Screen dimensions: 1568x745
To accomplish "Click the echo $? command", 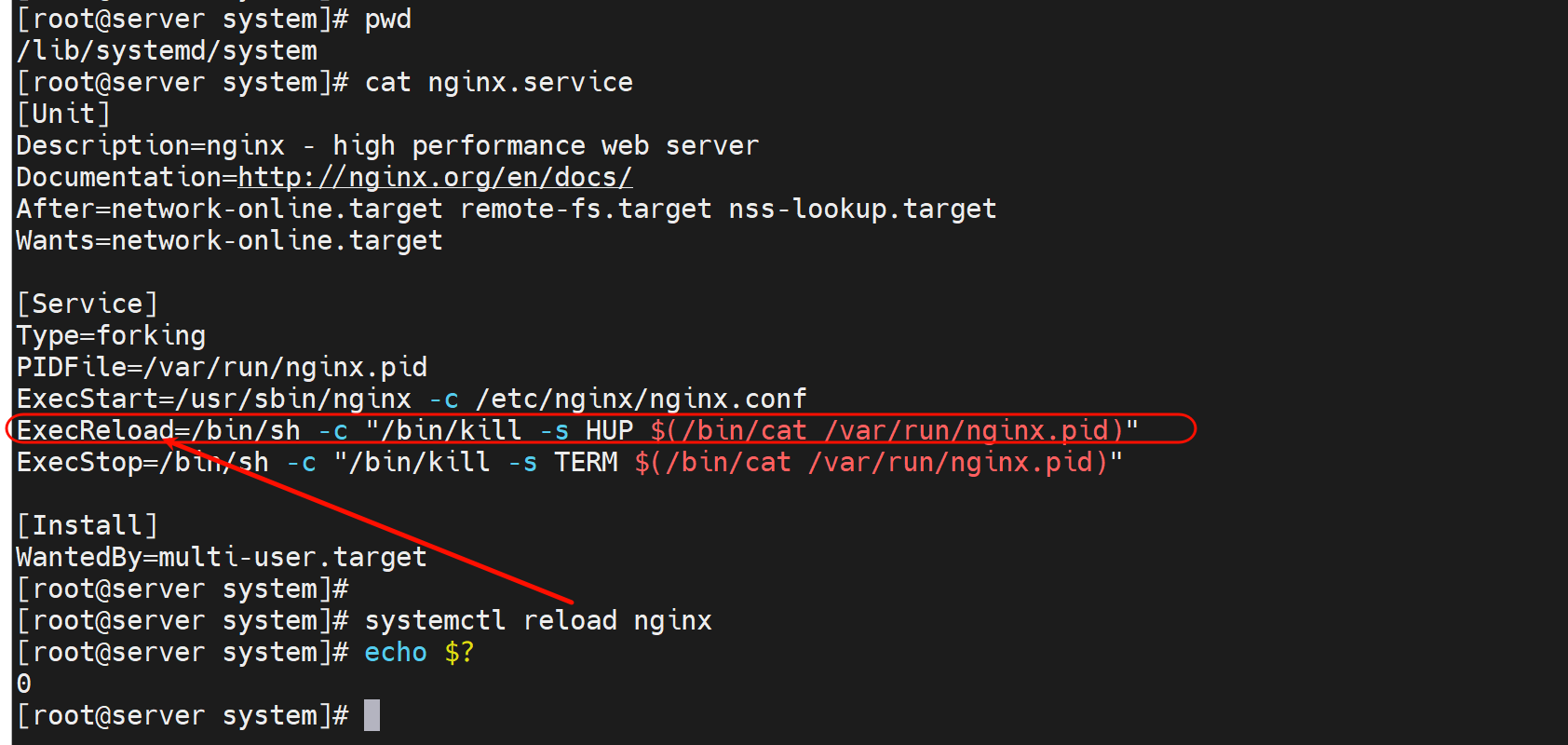I will [x=418, y=653].
